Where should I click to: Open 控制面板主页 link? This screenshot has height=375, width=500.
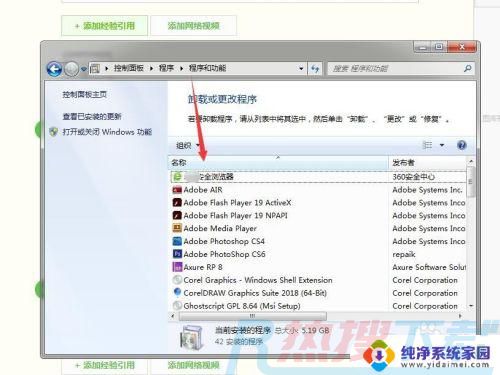click(84, 94)
